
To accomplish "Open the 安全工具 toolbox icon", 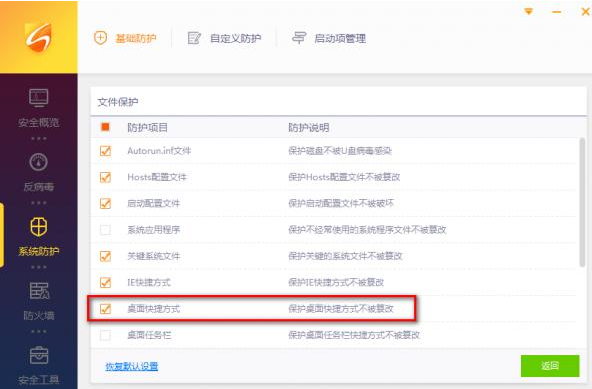I will pos(39,355).
